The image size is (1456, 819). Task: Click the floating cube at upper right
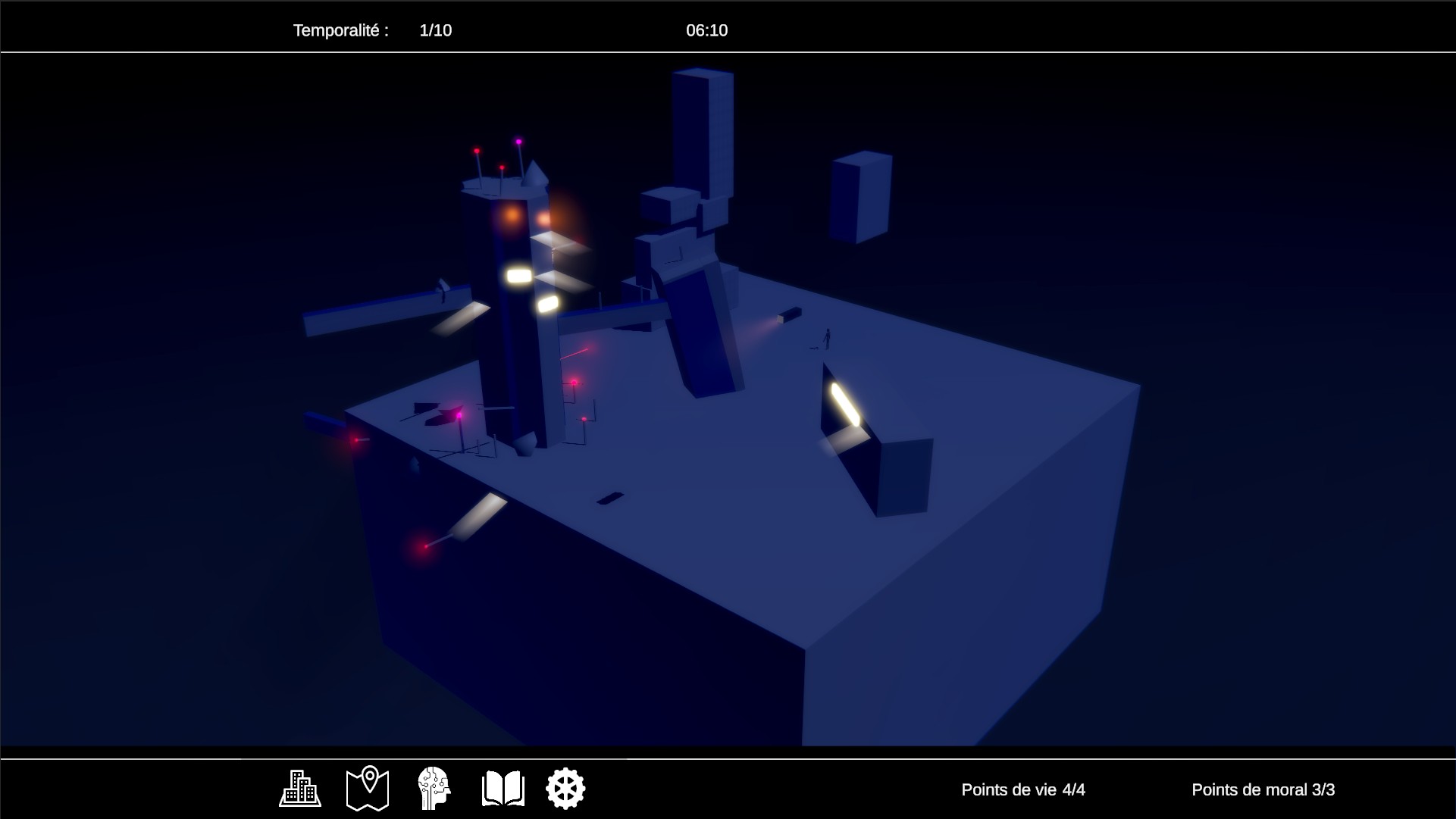coord(860,197)
